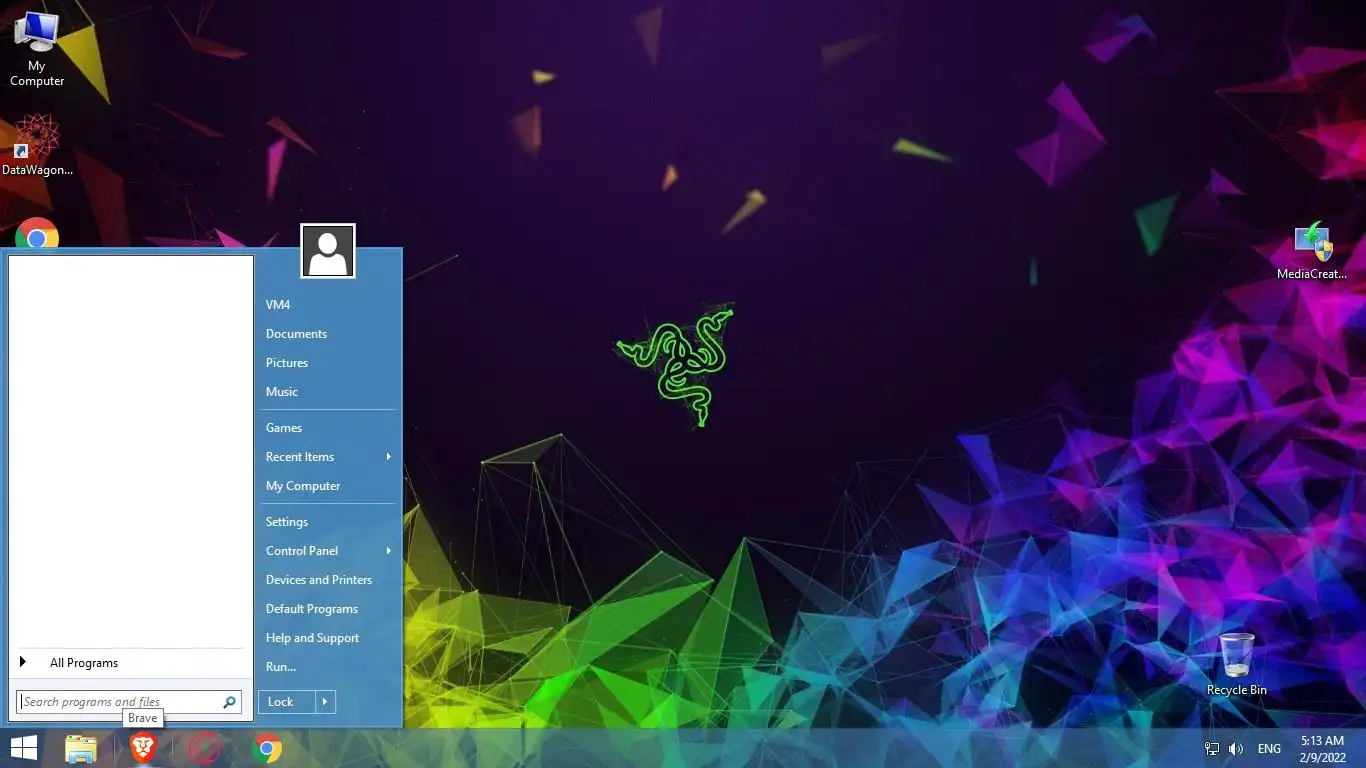
Task: Switch the ENG input language indicator
Action: [x=1269, y=749]
